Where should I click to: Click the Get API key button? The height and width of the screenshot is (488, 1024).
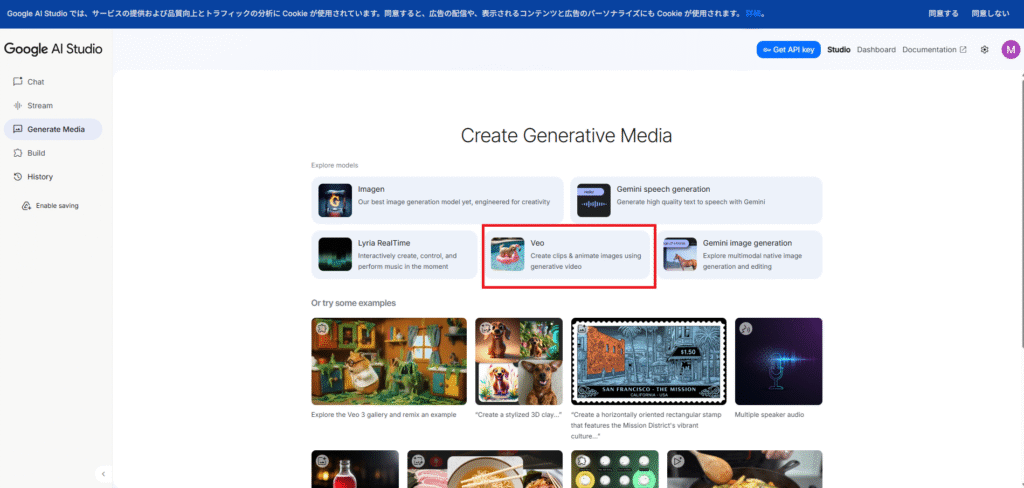(x=788, y=50)
